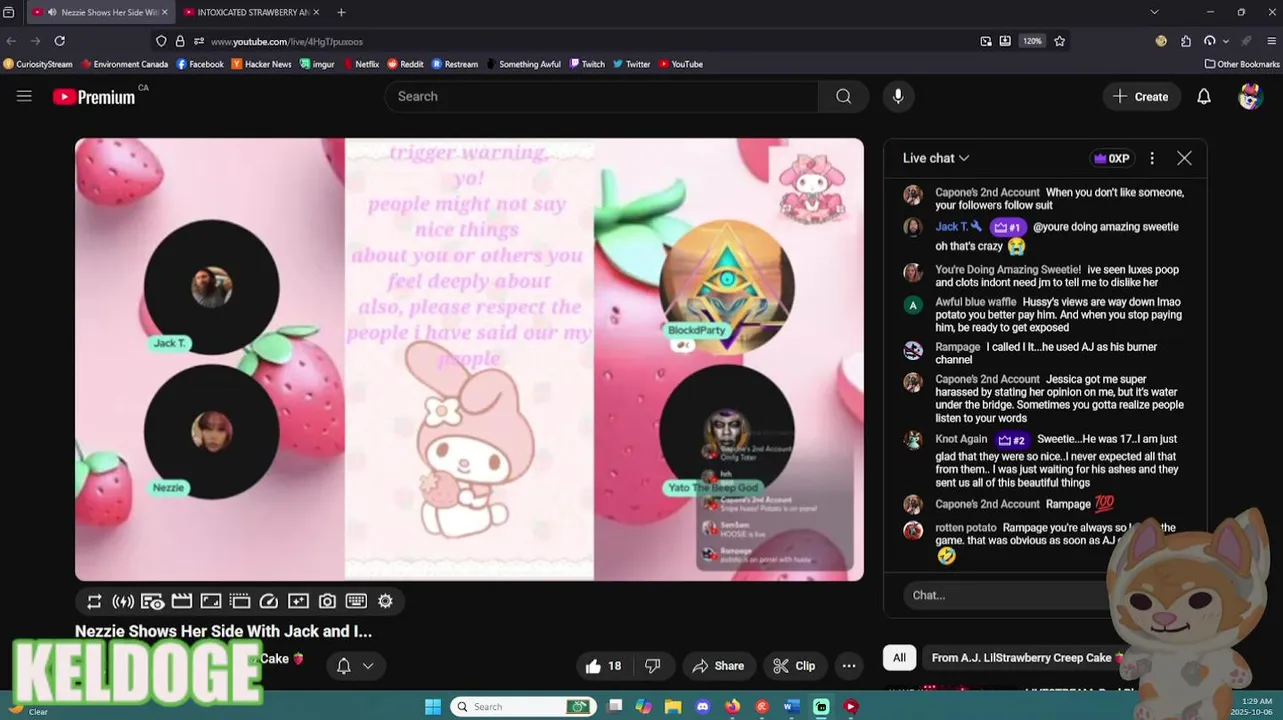The height and width of the screenshot is (720, 1283).
Task: Open Firefox application hamburger menu
Action: 1271,41
